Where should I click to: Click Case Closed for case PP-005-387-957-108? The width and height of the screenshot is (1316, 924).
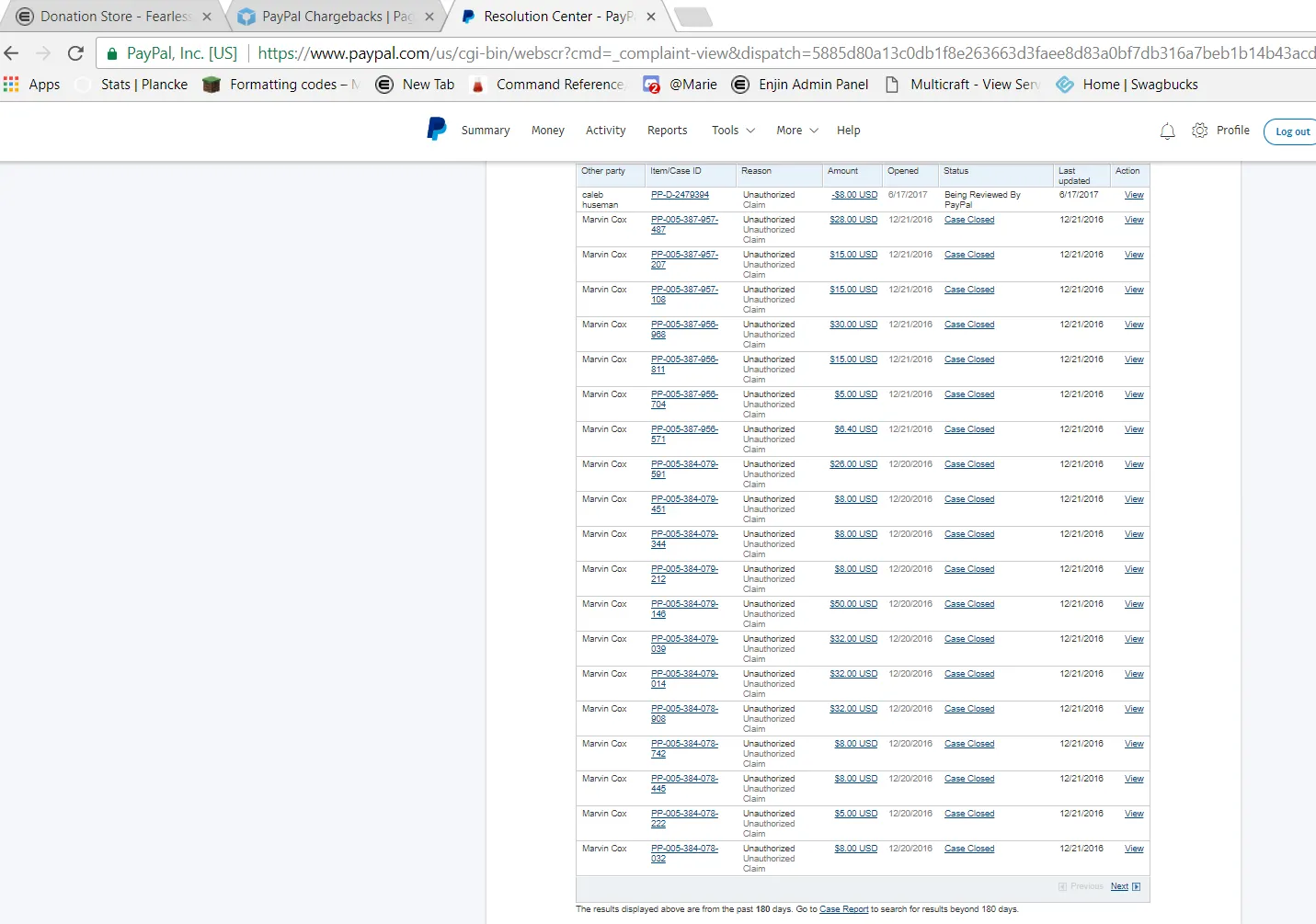coord(969,290)
